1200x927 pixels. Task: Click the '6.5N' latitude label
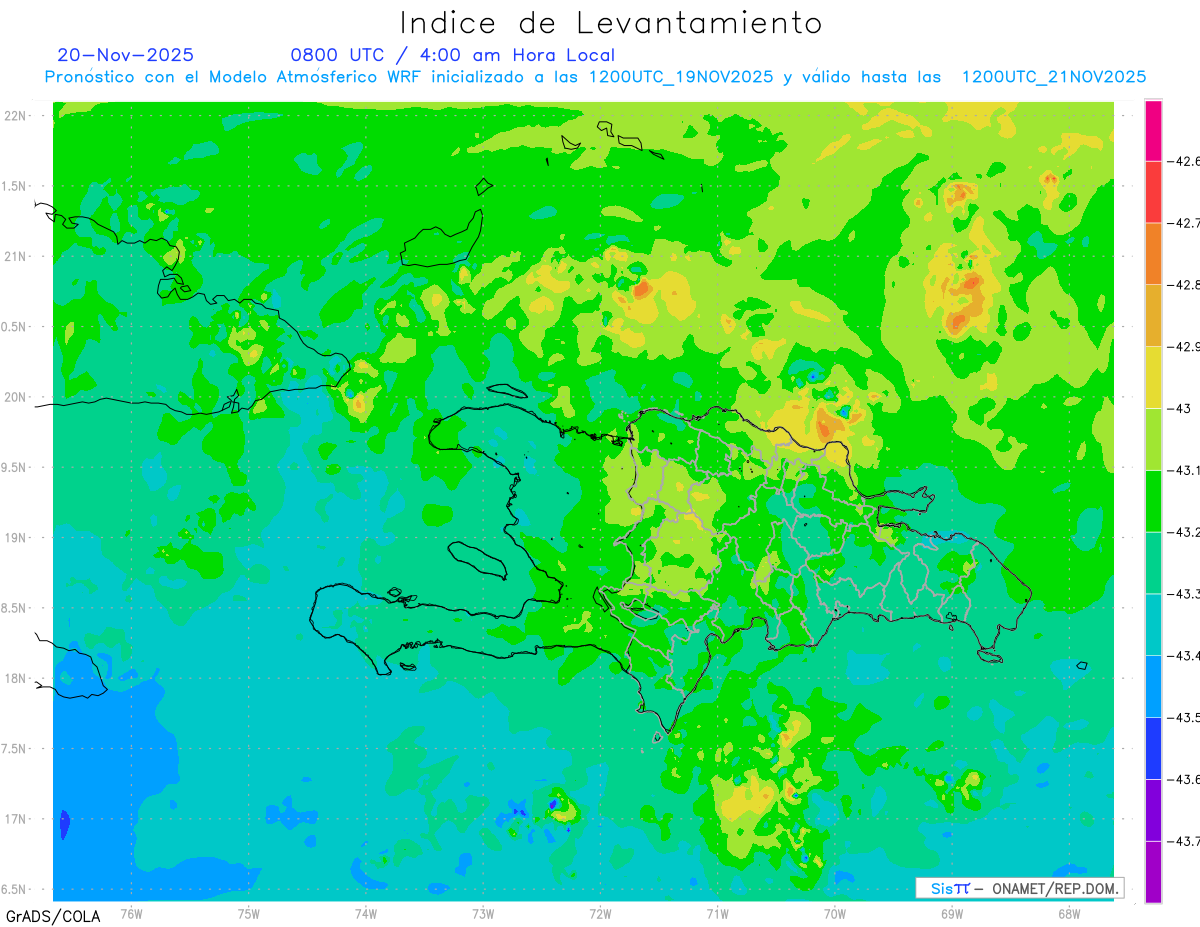14,889
